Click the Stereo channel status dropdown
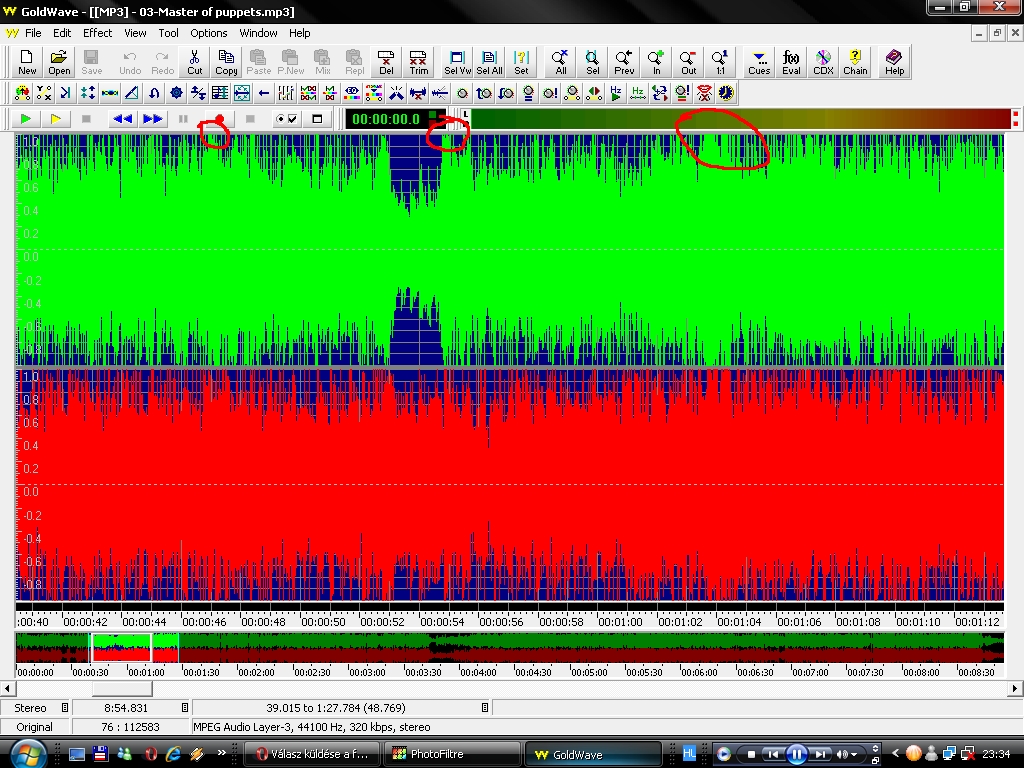1024x768 pixels. click(65, 708)
